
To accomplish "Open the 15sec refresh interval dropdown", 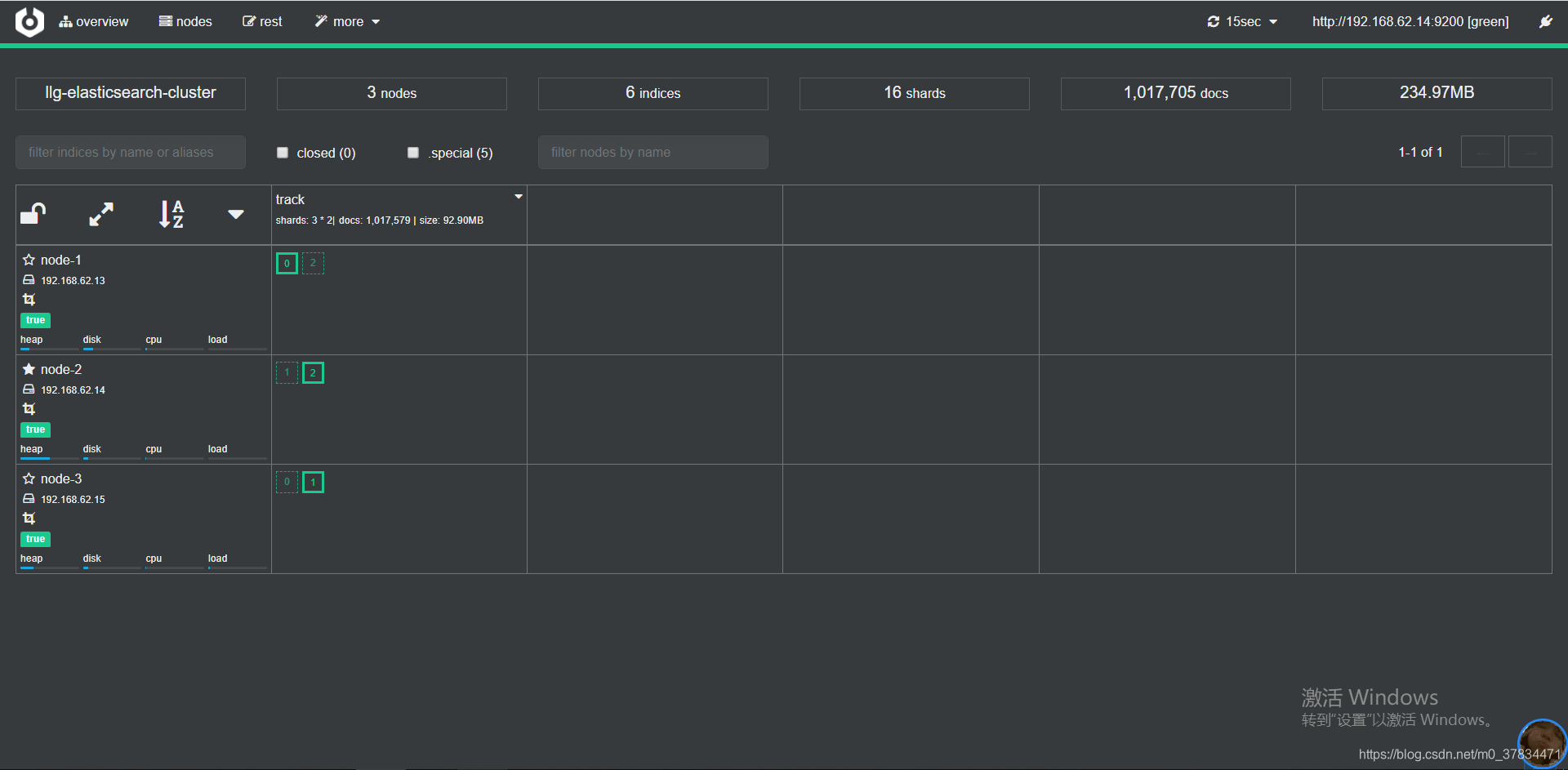I will point(1242,22).
